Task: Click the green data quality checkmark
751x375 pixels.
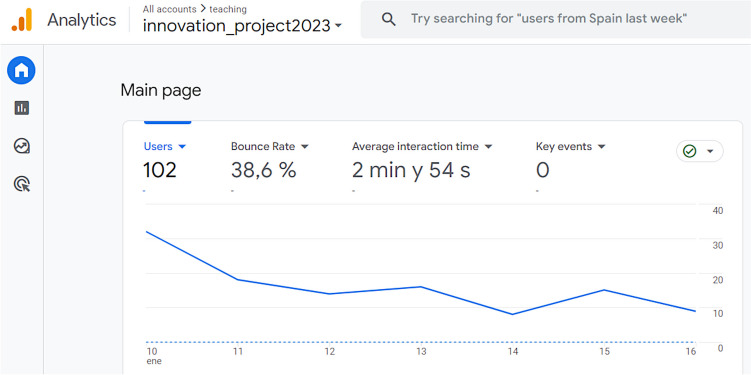Action: pyautogui.click(x=689, y=151)
